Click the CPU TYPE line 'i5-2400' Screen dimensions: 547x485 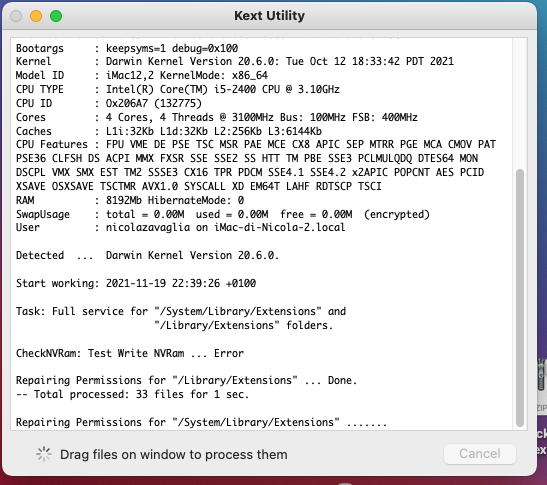(178, 89)
